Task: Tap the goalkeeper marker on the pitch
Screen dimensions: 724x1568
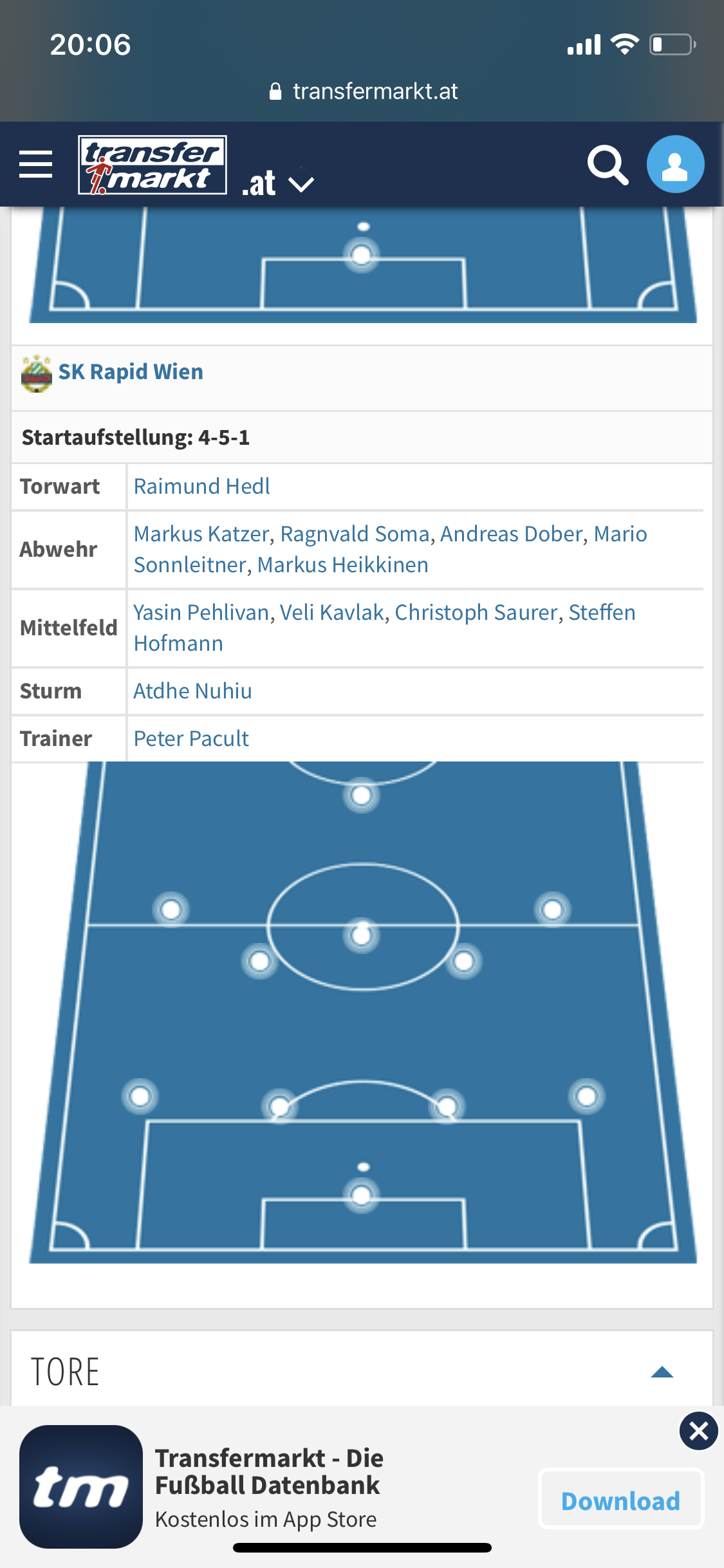Action: pos(362,1195)
